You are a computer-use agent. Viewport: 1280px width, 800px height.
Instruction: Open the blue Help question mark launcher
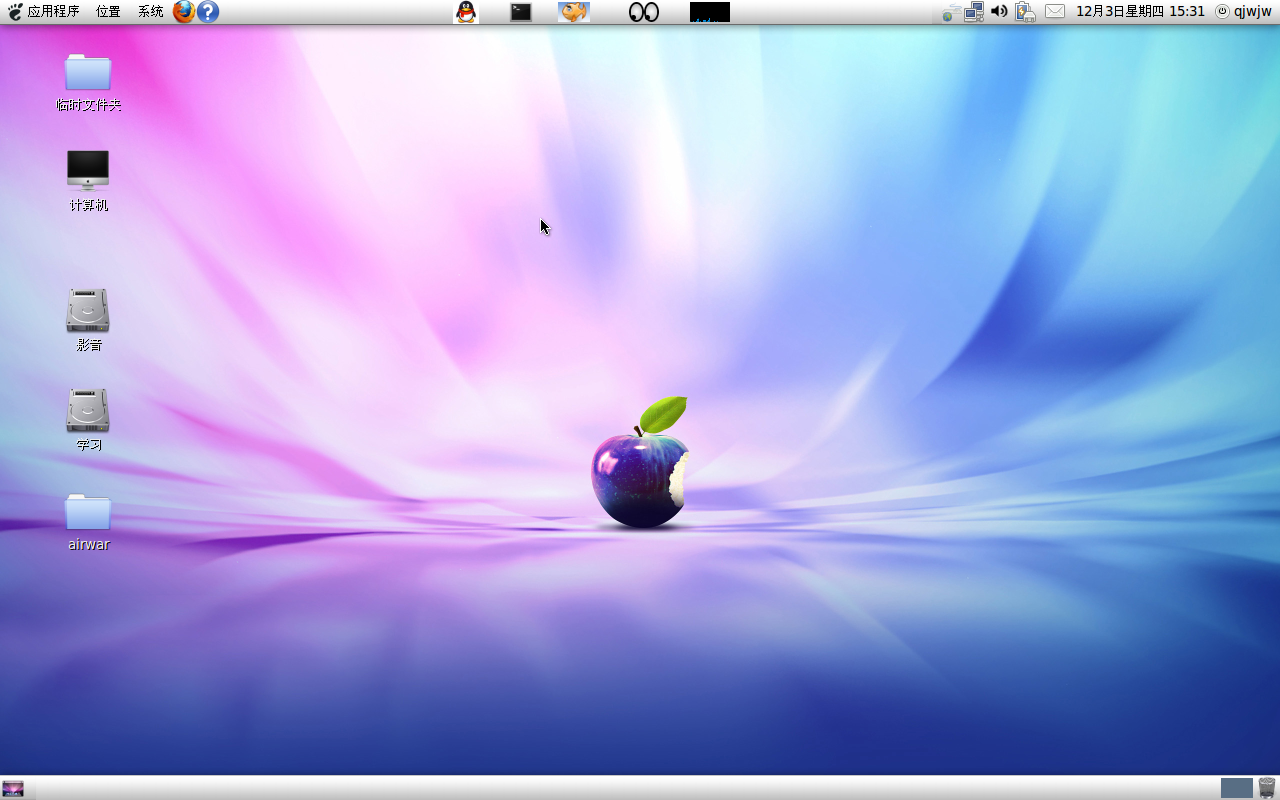pyautogui.click(x=208, y=12)
